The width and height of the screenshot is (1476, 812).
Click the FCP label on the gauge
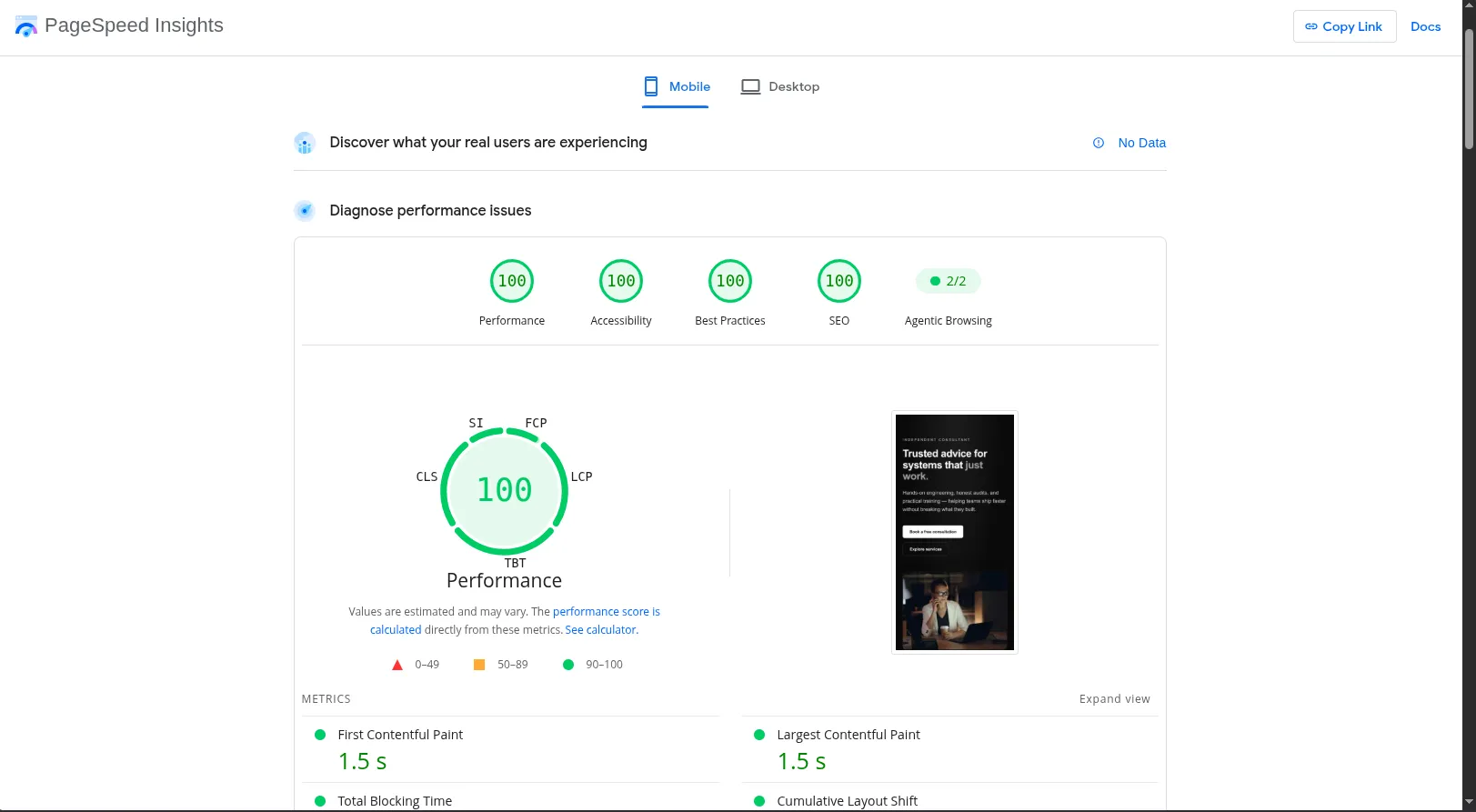[536, 423]
